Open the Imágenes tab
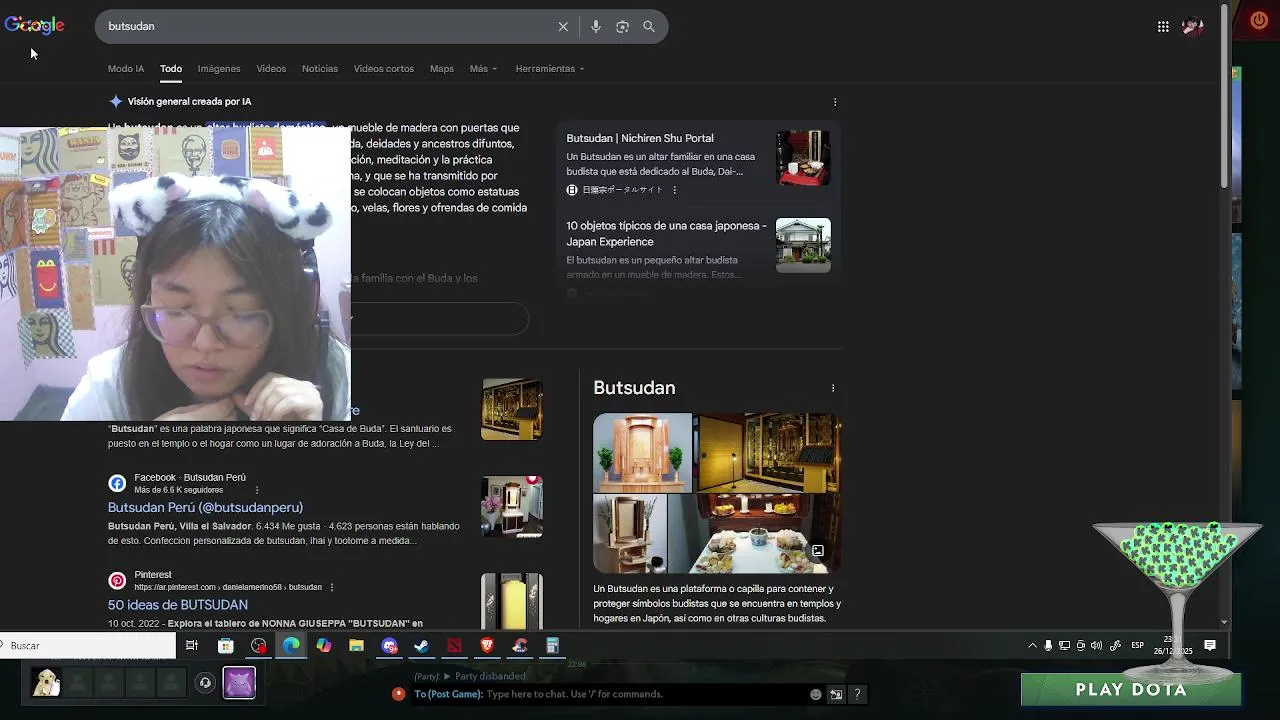This screenshot has width=1280, height=720. pos(219,69)
